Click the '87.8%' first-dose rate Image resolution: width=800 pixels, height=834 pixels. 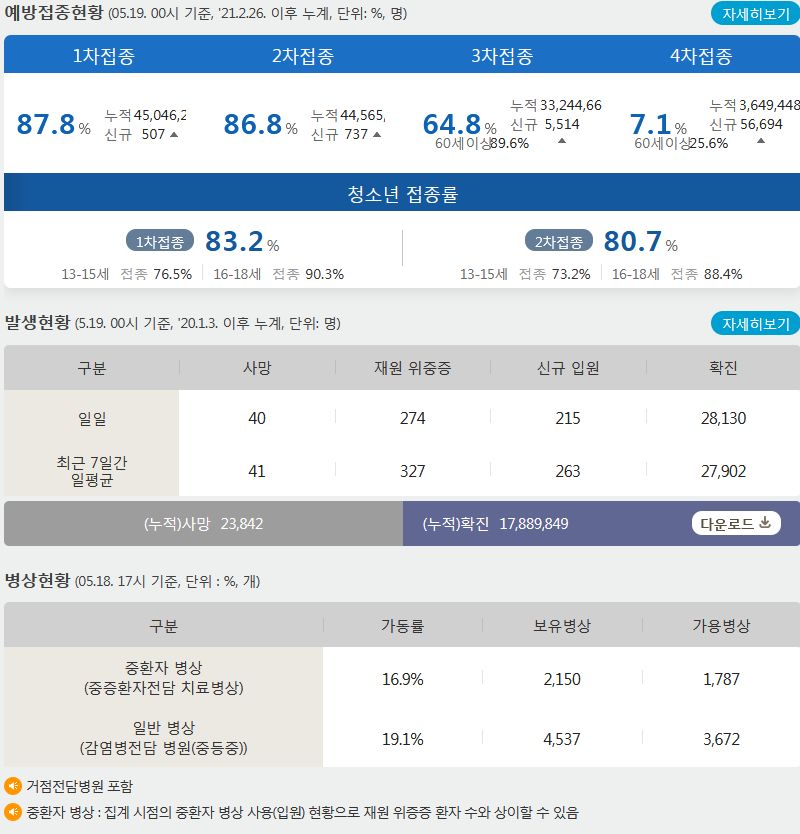[x=53, y=124]
